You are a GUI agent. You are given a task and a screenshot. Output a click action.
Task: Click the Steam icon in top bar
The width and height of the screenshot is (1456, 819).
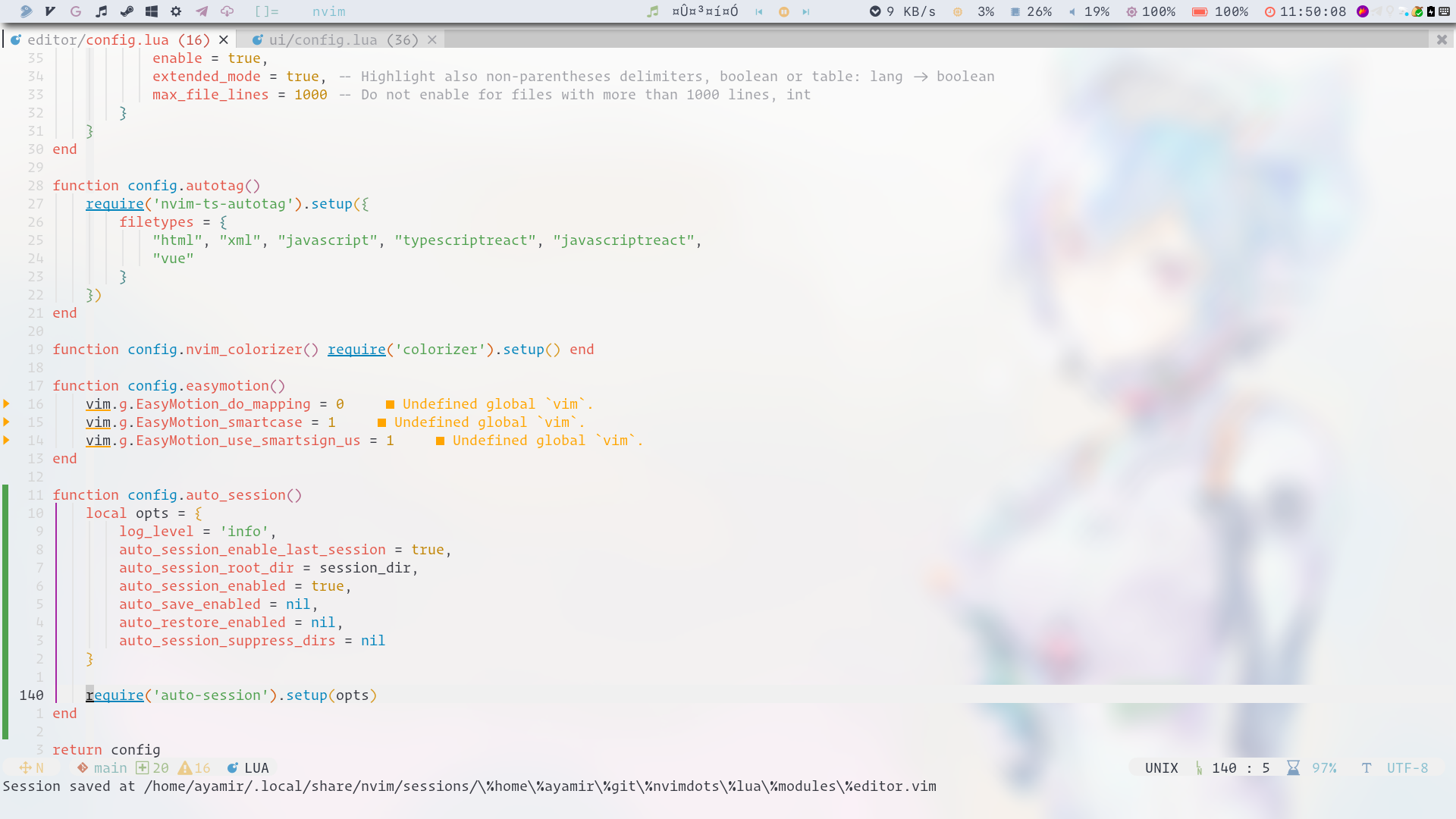click(x=127, y=11)
